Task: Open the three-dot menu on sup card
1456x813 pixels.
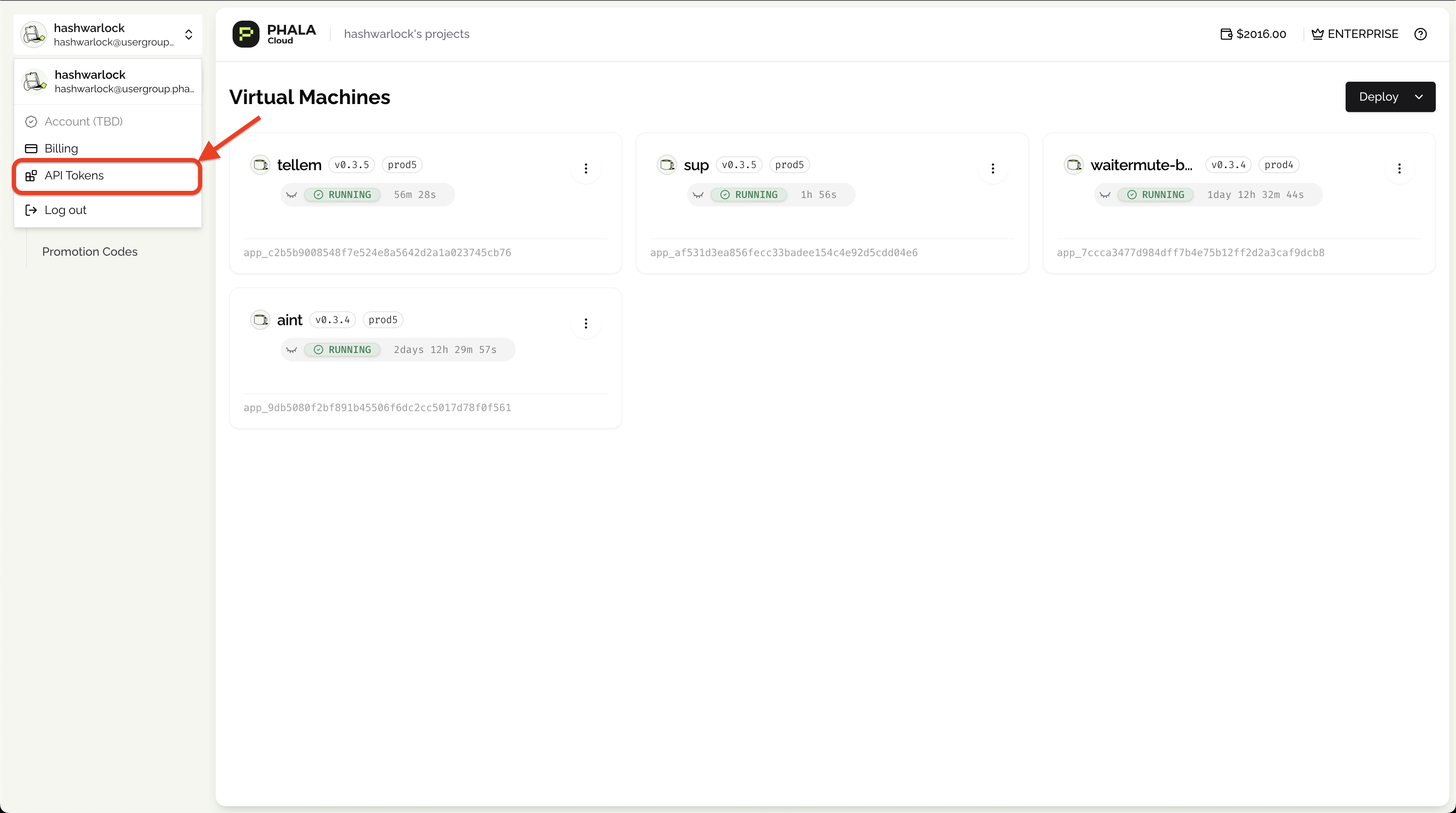Action: point(993,168)
